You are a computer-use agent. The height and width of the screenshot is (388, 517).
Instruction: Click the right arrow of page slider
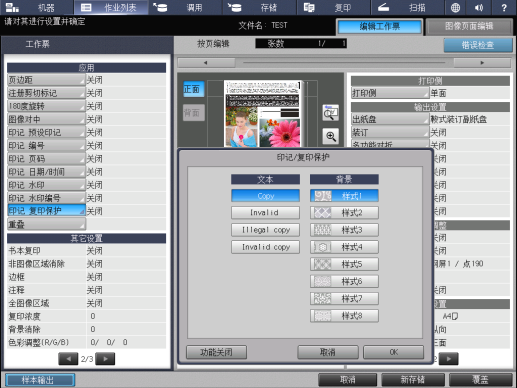482,63
